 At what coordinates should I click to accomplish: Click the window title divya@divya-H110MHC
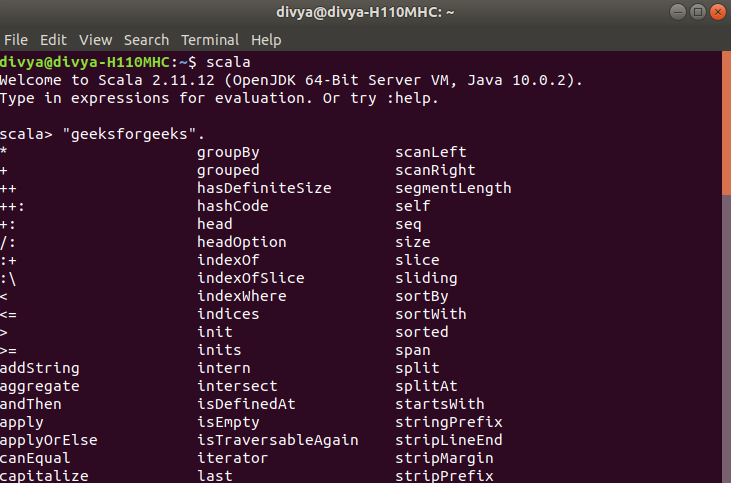(x=365, y=12)
